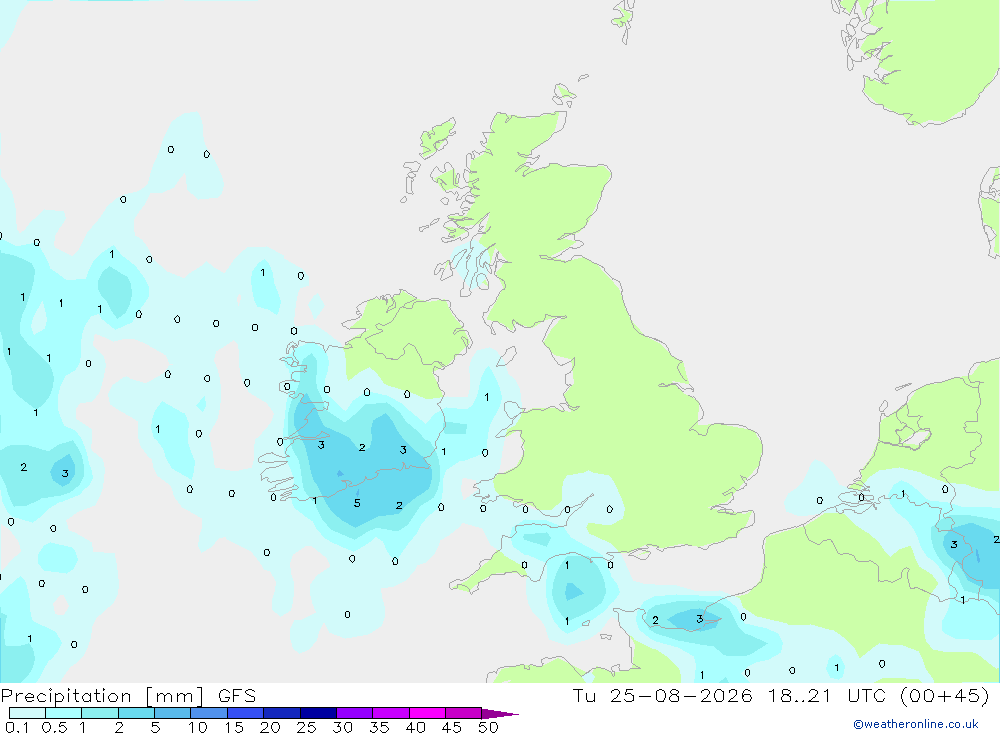Click the 'GFS' model label
Viewport: 1000px width, 733px height.
pos(237,696)
